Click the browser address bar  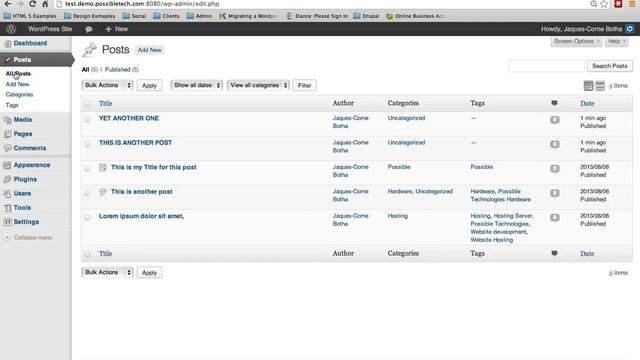click(322, 4)
